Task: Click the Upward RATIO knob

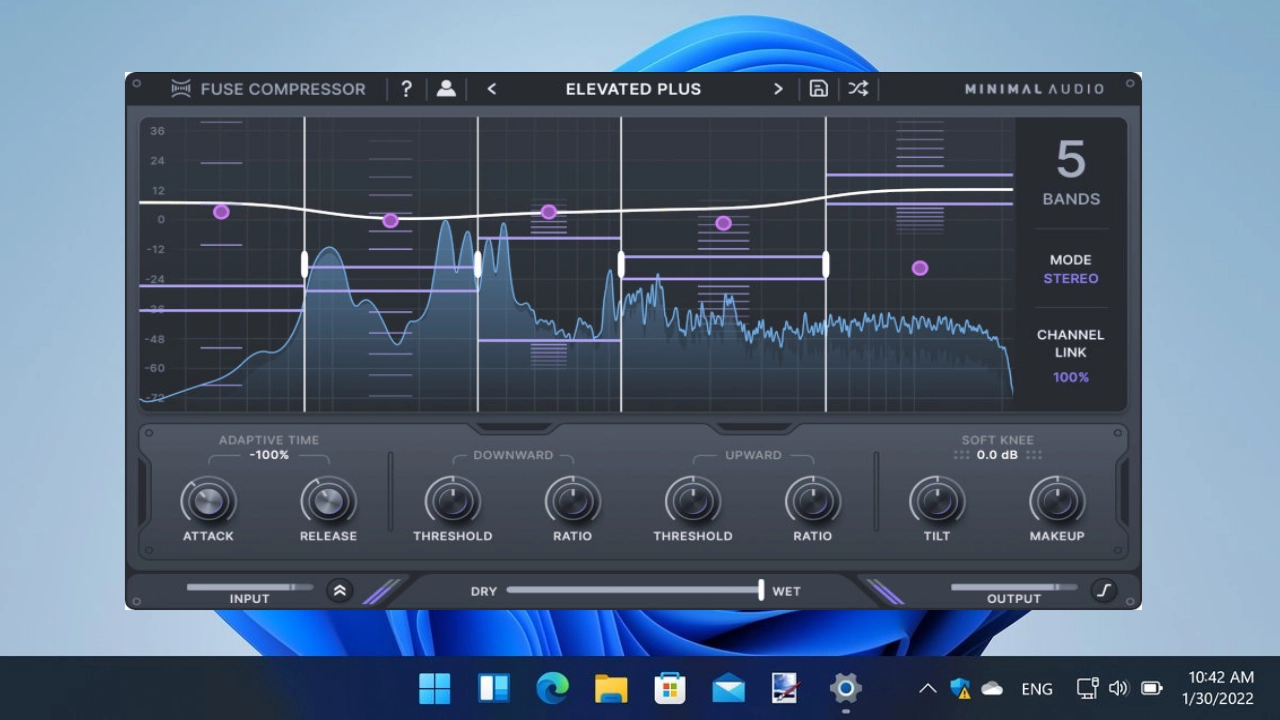Action: coord(813,501)
